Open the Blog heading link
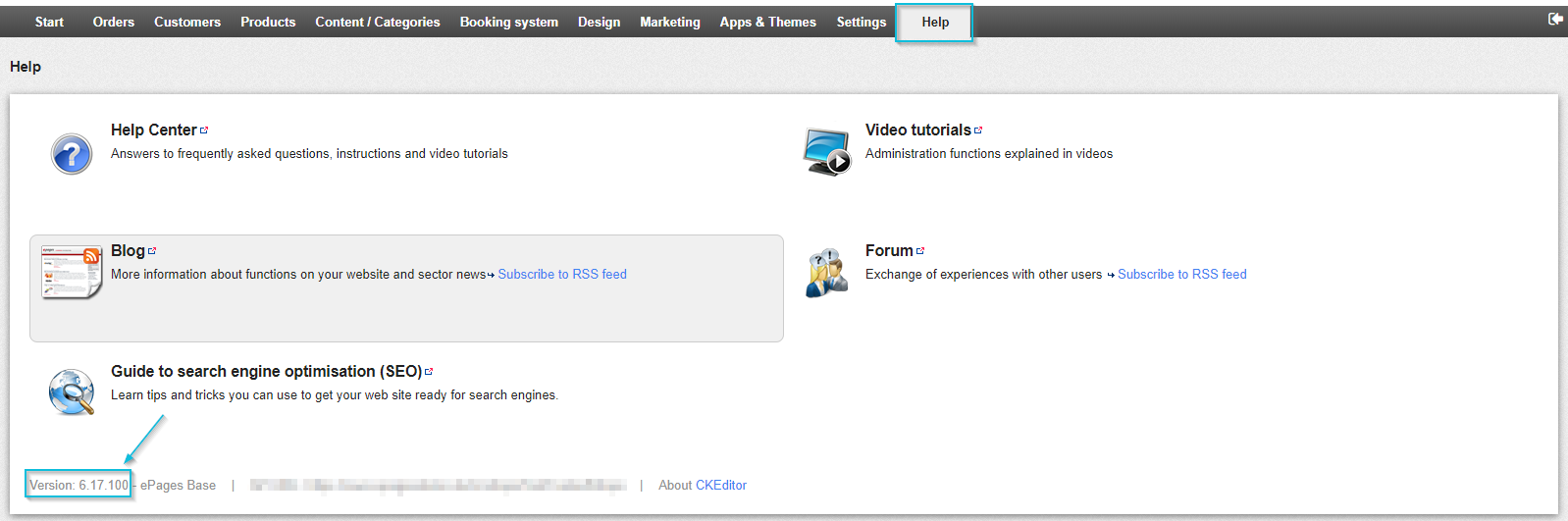1568x521 pixels. 128,250
